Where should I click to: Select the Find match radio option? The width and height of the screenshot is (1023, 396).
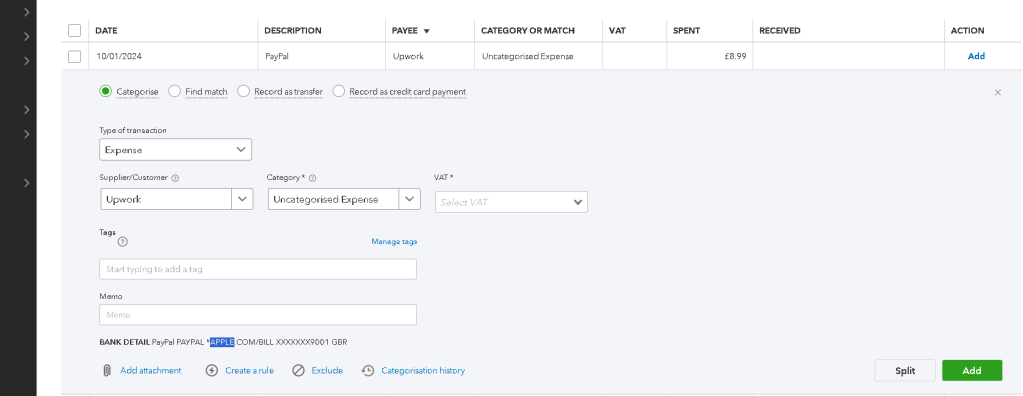(174, 91)
